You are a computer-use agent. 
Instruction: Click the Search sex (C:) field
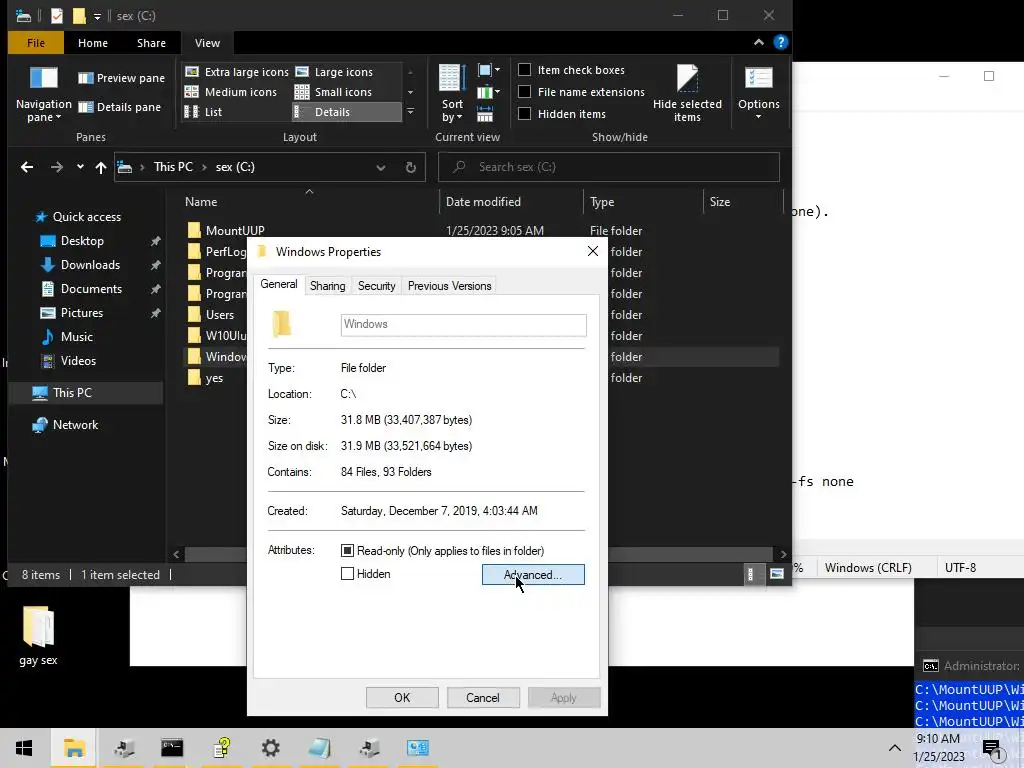click(x=609, y=167)
